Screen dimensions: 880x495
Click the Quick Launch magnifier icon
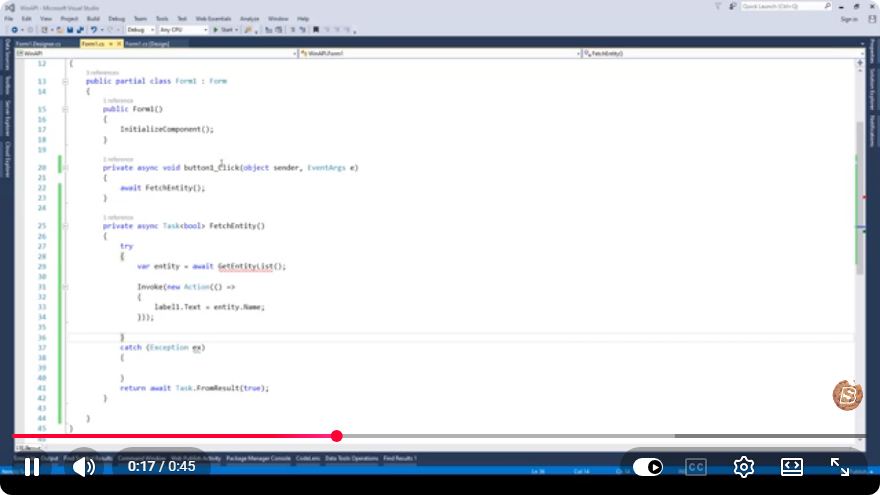click(x=827, y=6)
